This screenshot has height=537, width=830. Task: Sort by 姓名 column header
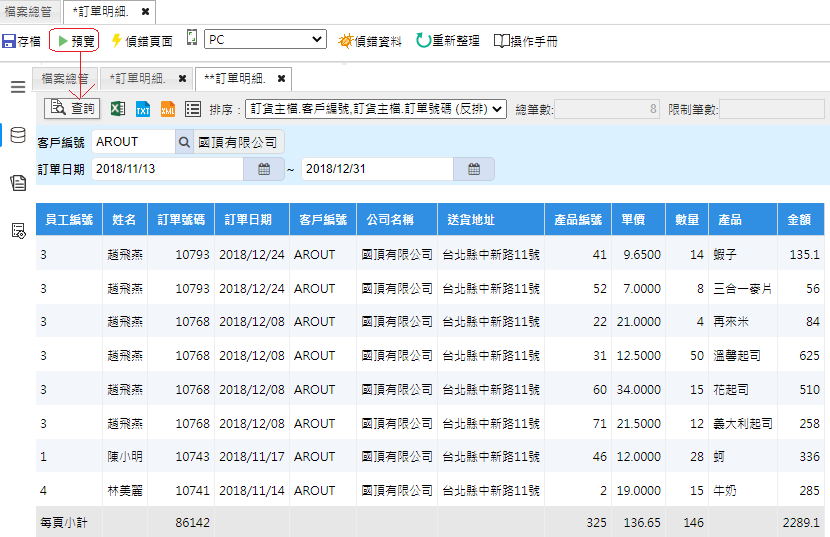(x=124, y=219)
